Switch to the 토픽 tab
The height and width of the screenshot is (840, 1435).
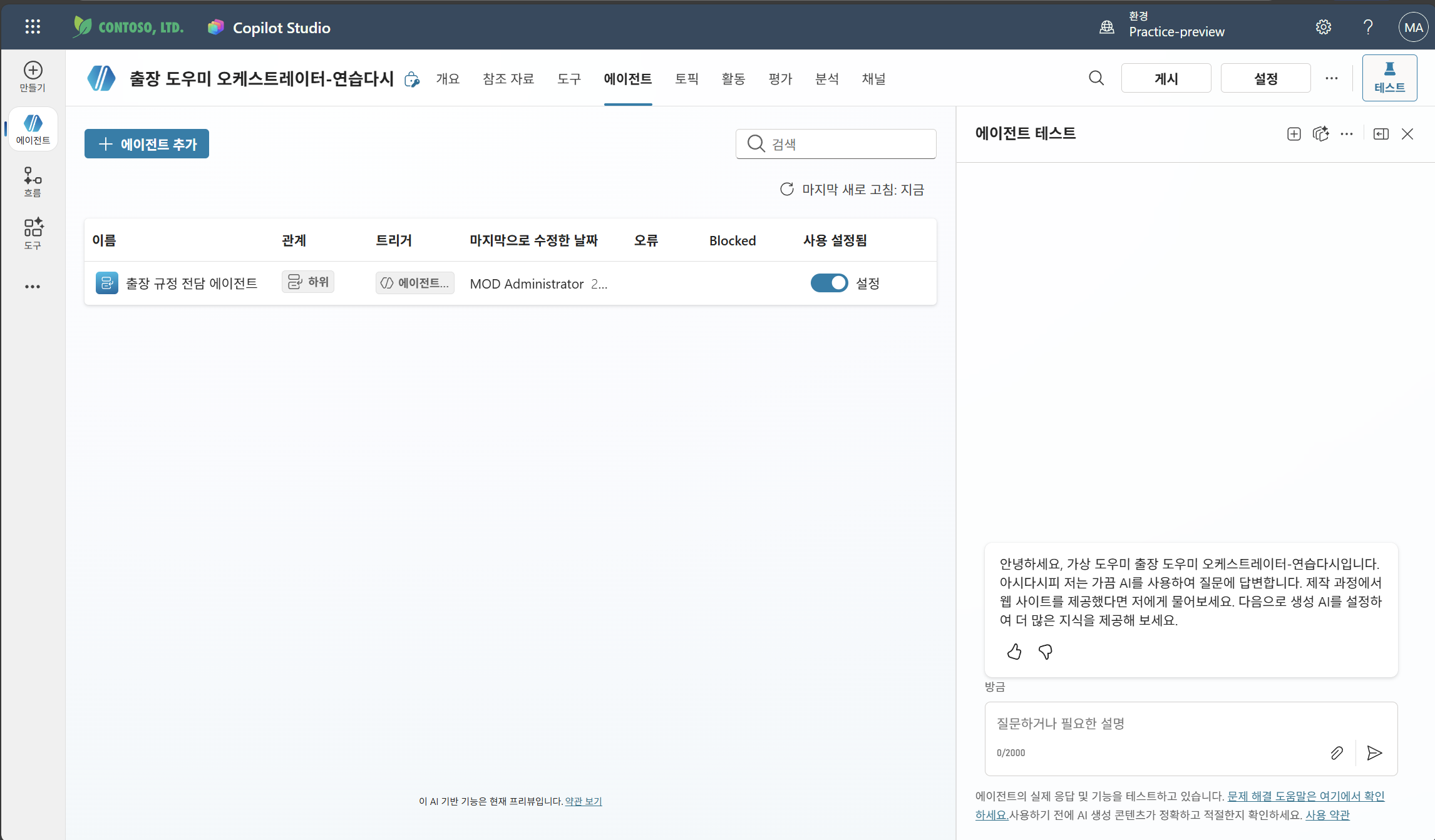click(686, 78)
